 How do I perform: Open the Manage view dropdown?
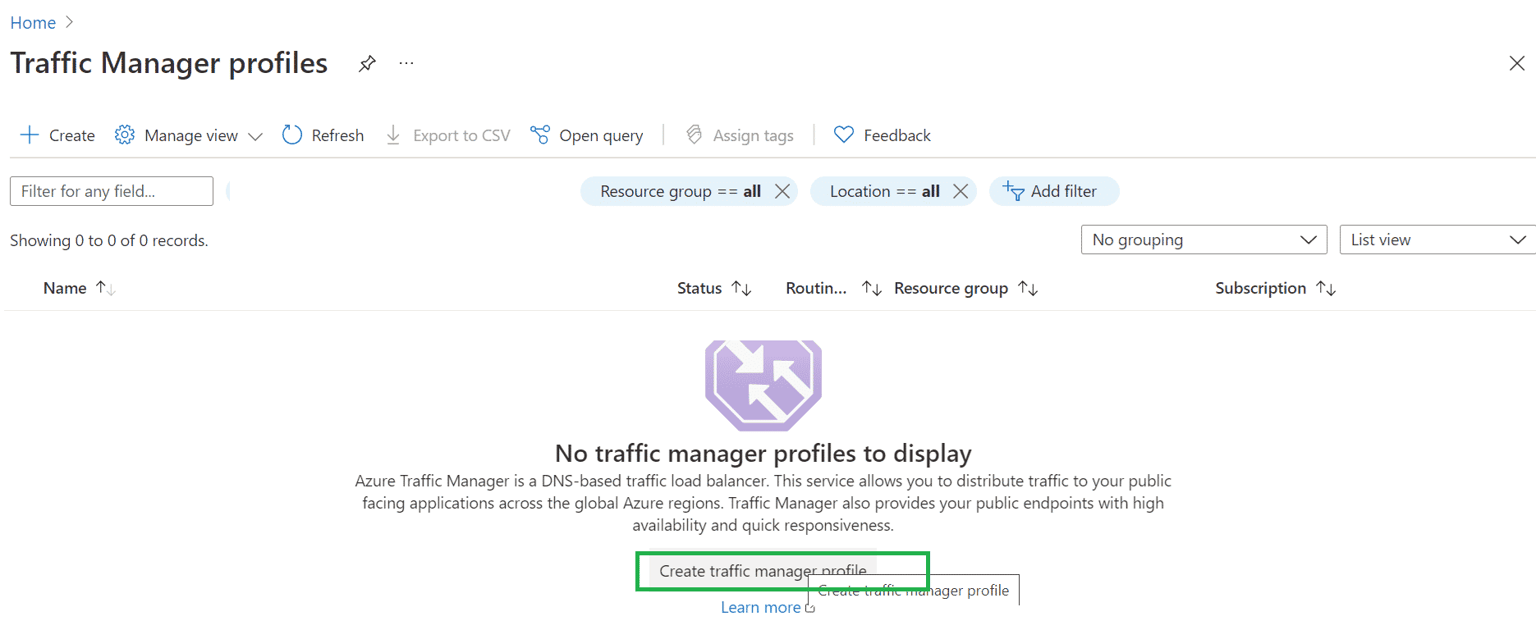(x=188, y=135)
